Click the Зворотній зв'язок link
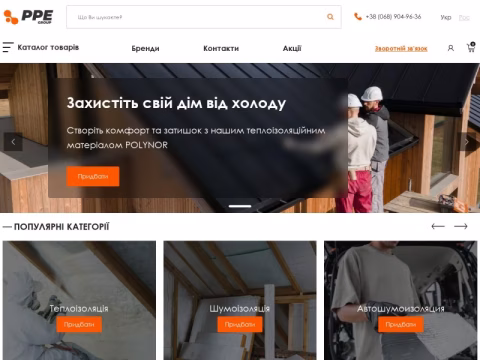Image resolution: width=480 pixels, height=360 pixels. (401, 48)
